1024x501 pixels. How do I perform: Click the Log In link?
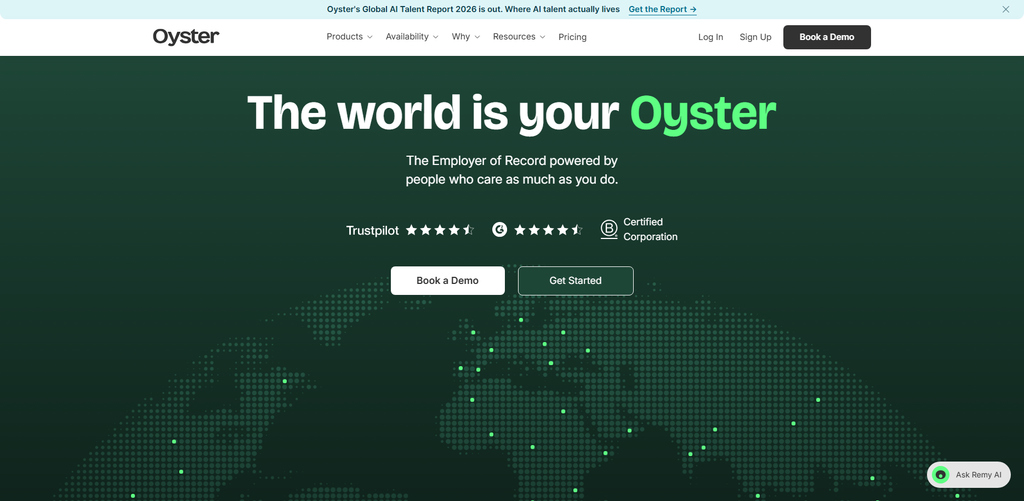[711, 37]
